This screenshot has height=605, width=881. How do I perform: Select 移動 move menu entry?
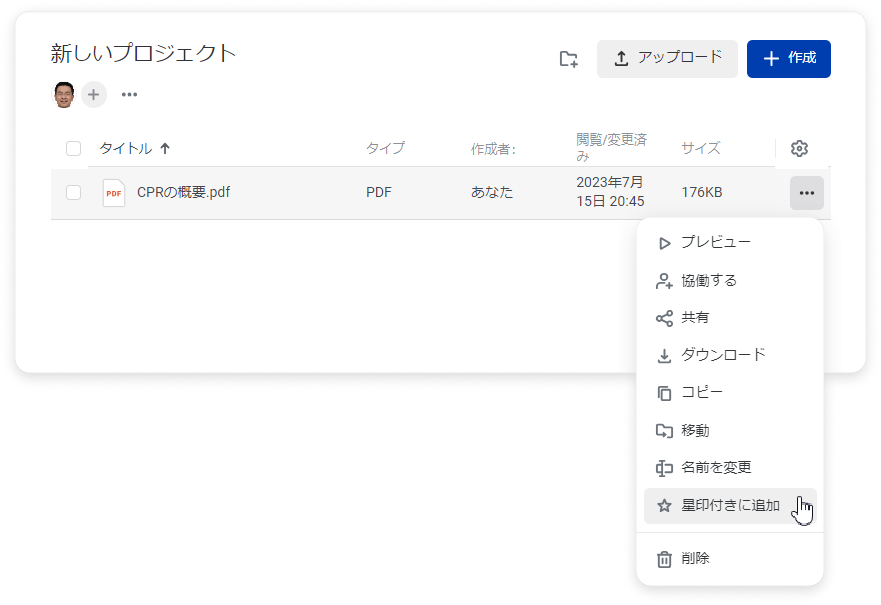(x=730, y=431)
